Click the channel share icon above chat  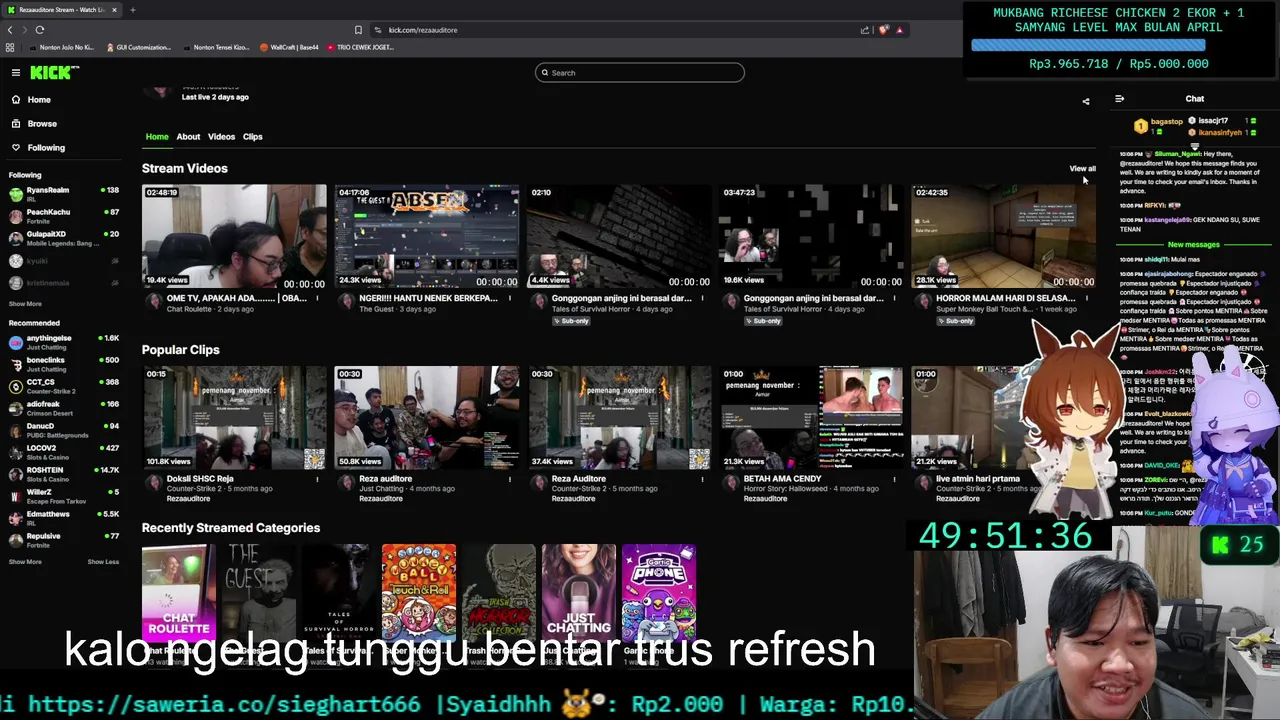(x=1086, y=100)
